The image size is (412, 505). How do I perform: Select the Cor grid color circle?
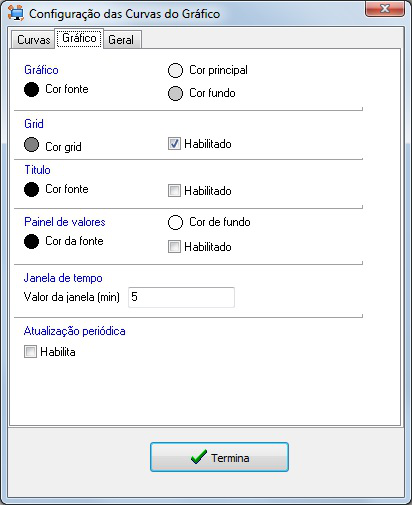[x=31, y=145]
